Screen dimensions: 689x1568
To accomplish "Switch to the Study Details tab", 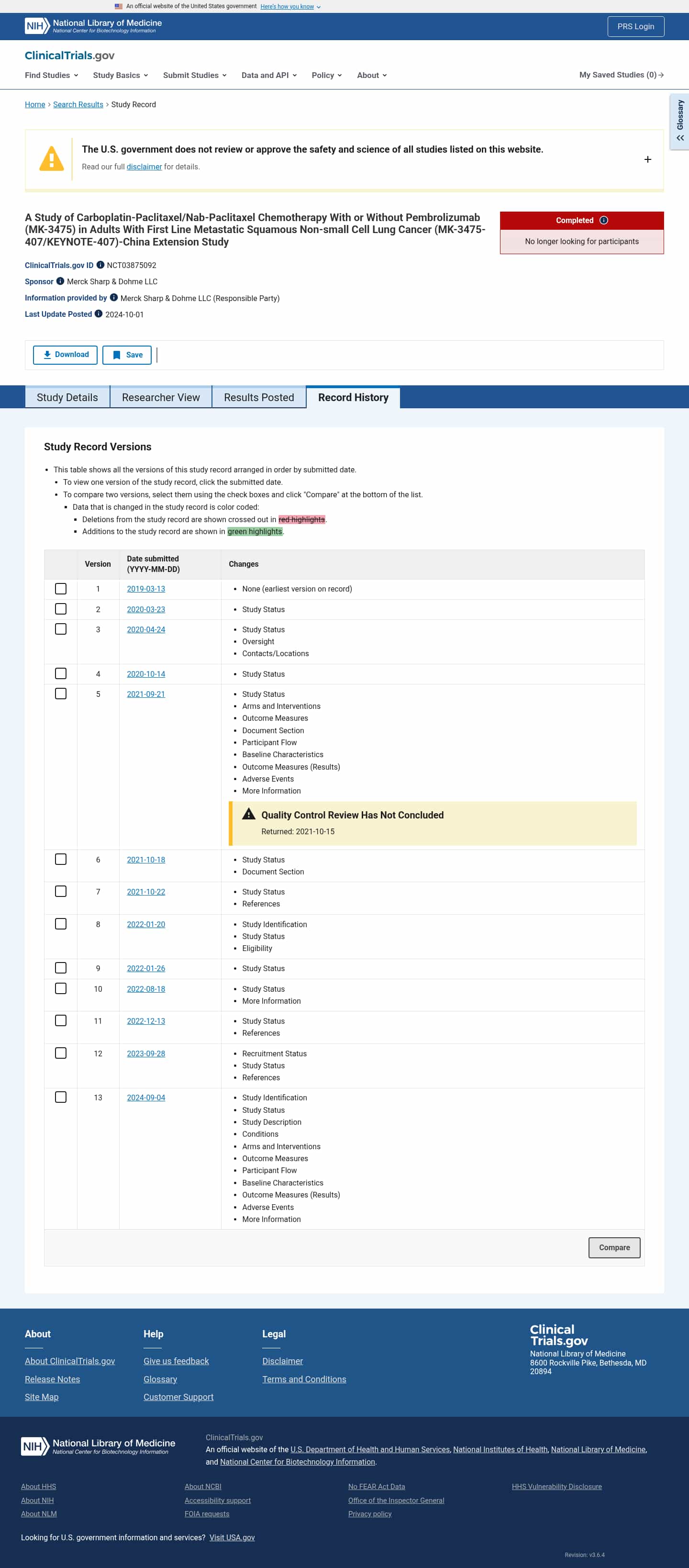I will 67,397.
